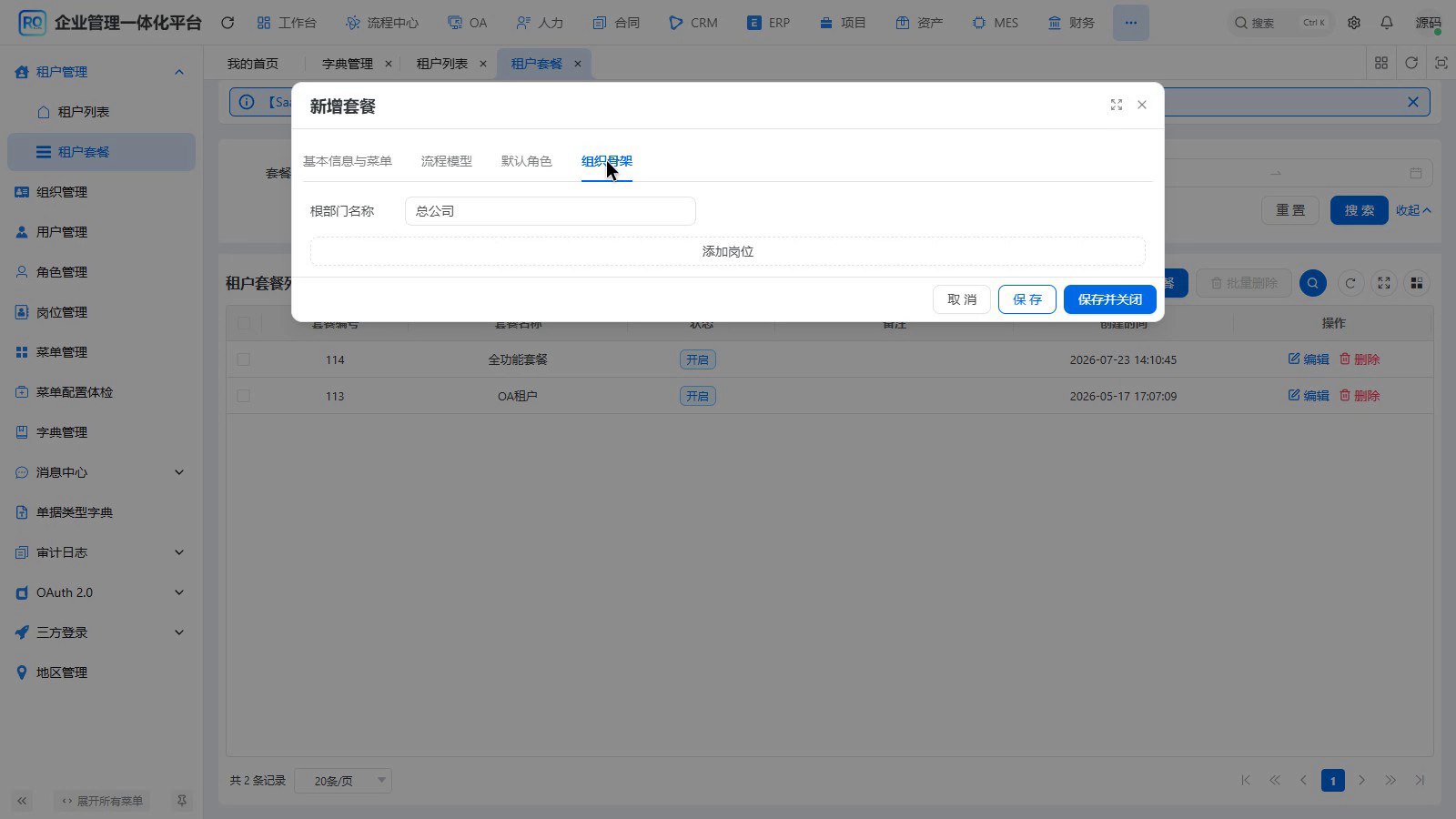Open the 20条/页 page size dropdown
Screen dimensions: 1456x819
(x=343, y=781)
